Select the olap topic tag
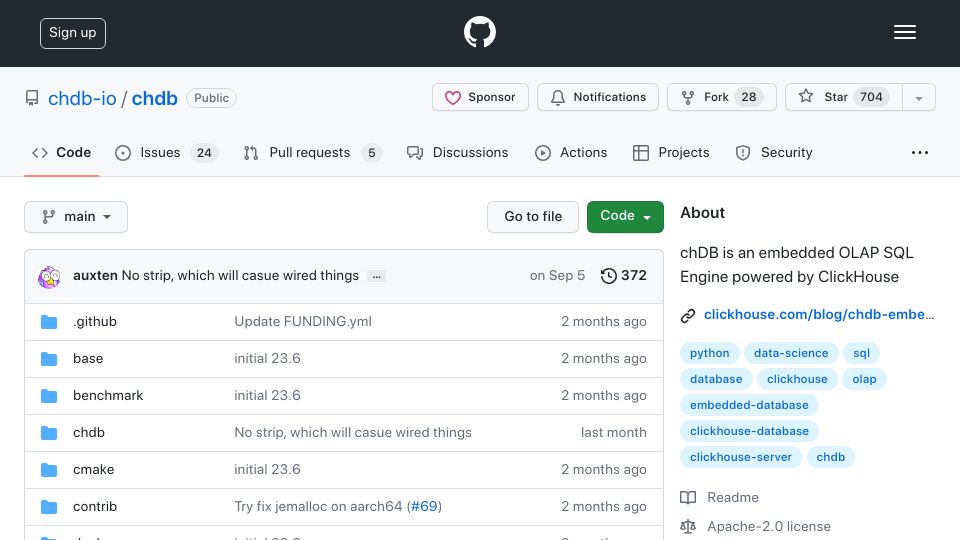Screen dimensions: 960x540 click(x=864, y=379)
